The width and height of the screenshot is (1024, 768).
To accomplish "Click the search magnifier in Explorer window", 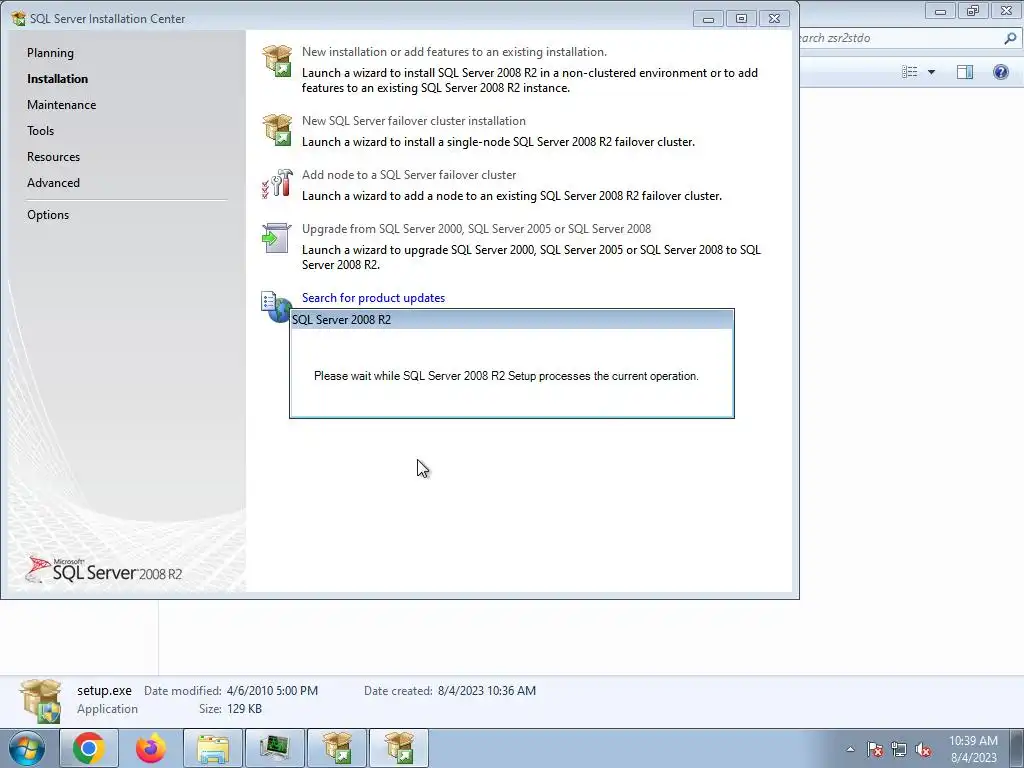I will (1010, 39).
